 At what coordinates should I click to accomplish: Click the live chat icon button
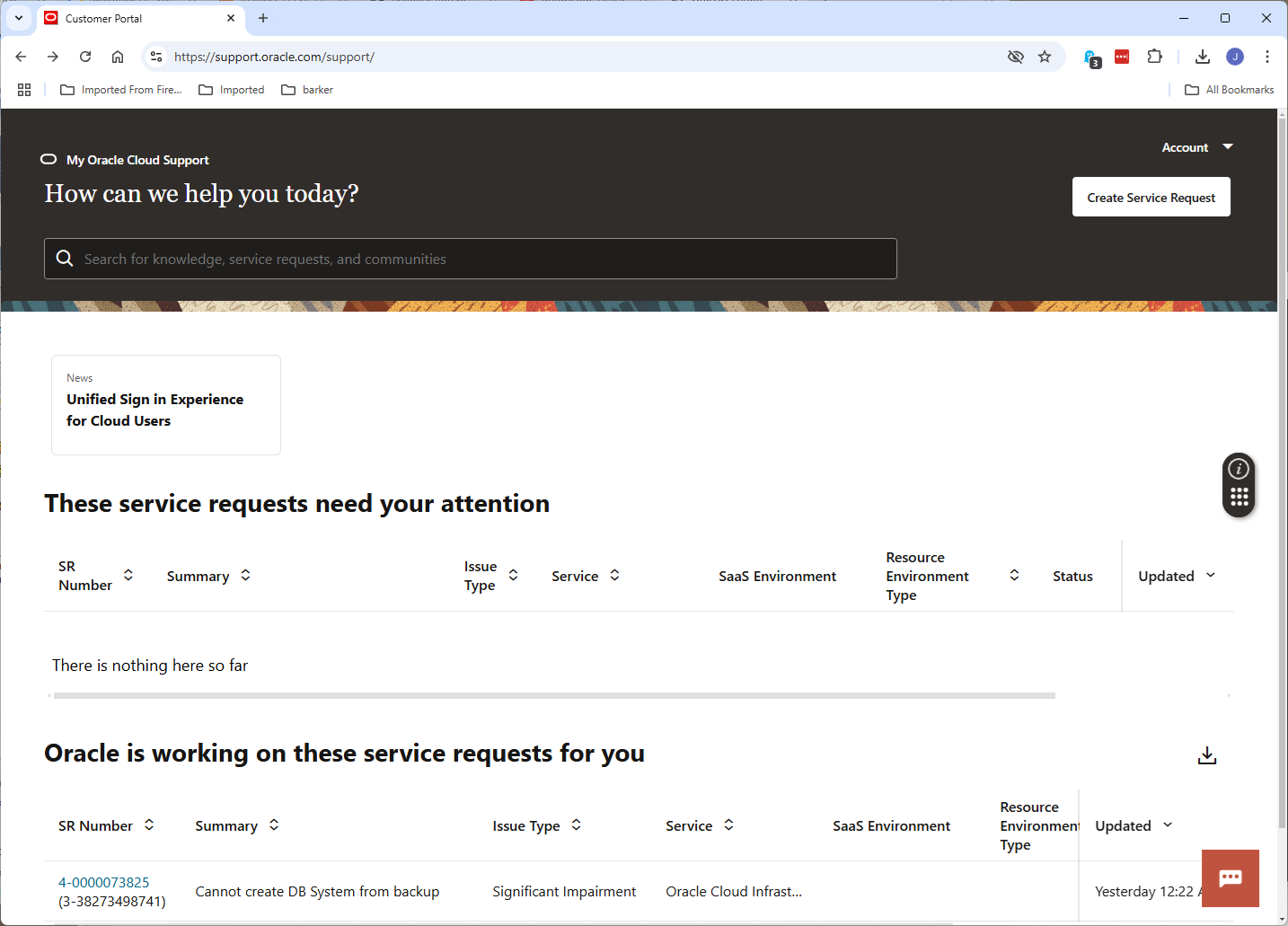point(1230,877)
